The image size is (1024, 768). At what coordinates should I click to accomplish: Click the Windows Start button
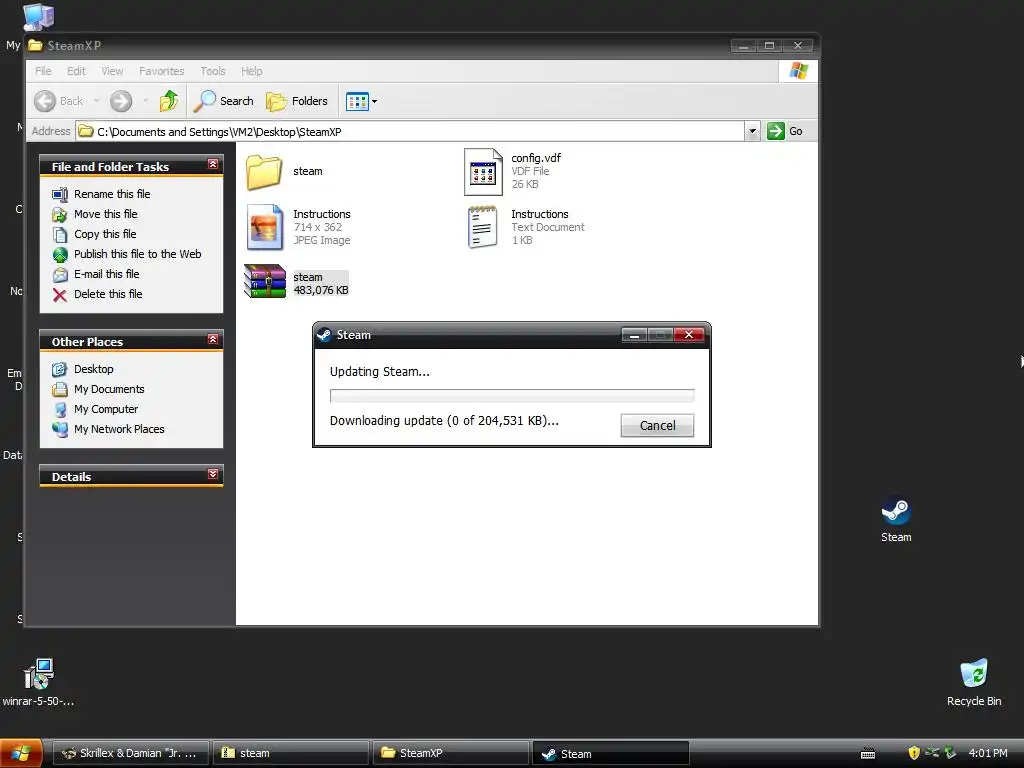tap(21, 753)
